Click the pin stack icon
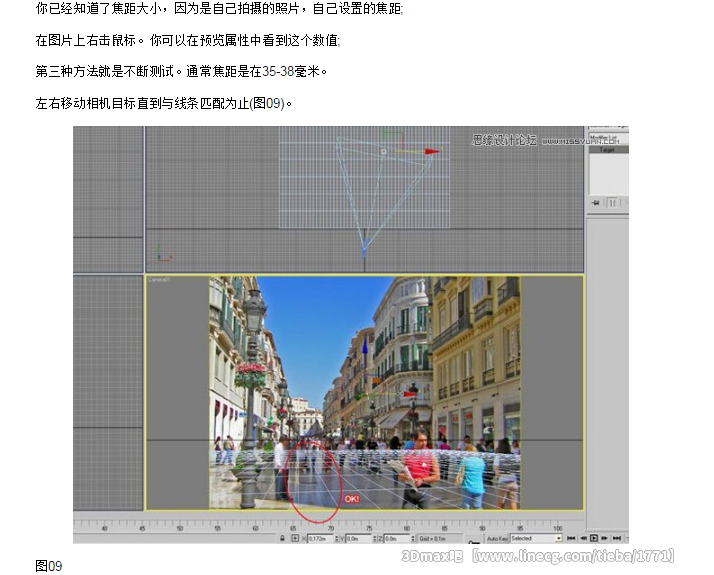The height and width of the screenshot is (575, 714). [596, 203]
